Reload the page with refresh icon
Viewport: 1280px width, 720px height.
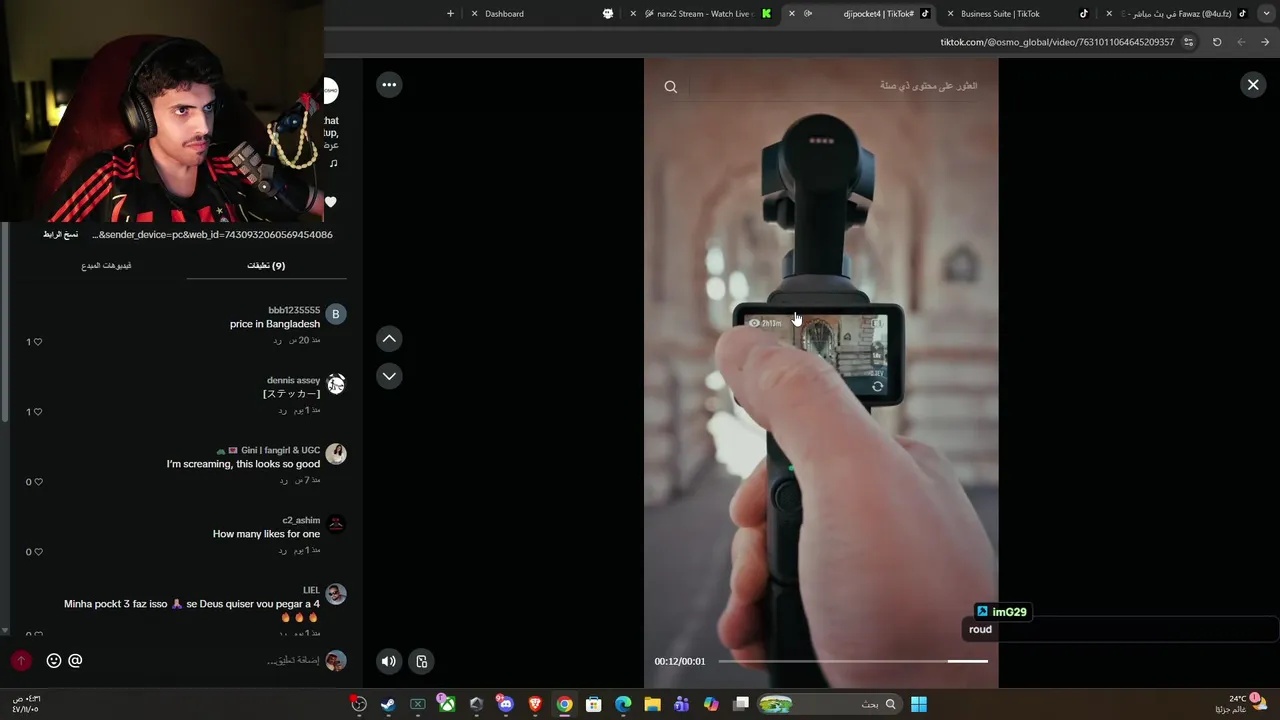[x=1217, y=42]
